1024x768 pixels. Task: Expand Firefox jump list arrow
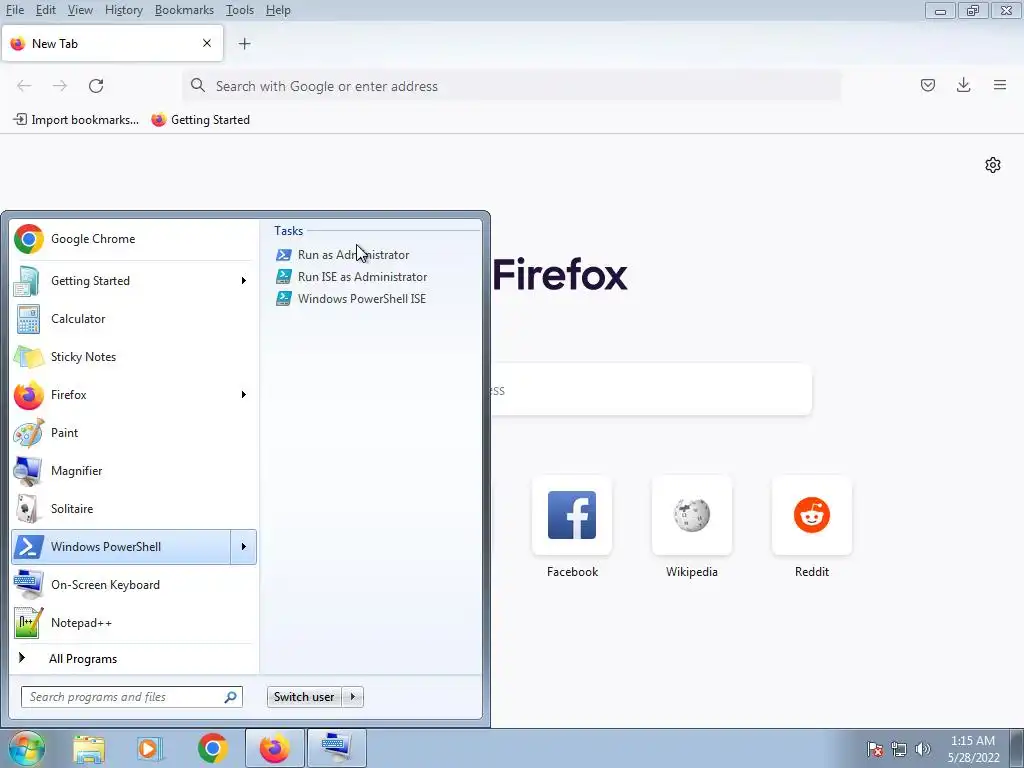pyautogui.click(x=244, y=394)
